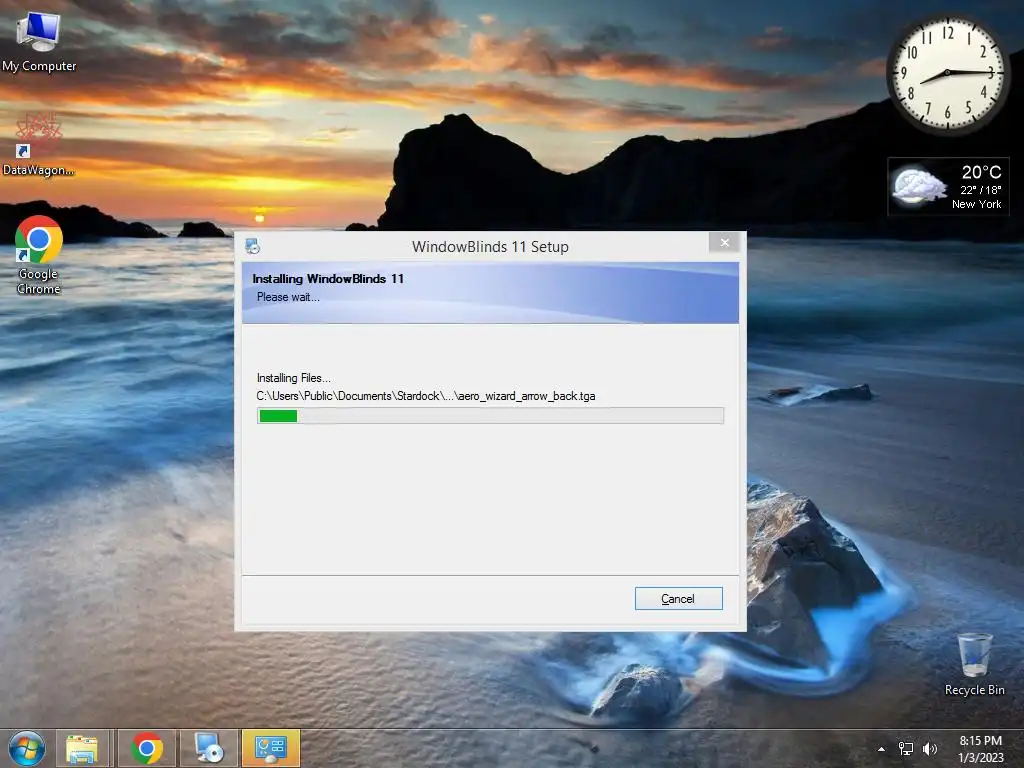Click the 'Installing WindowBlinds 11' heading

point(328,279)
